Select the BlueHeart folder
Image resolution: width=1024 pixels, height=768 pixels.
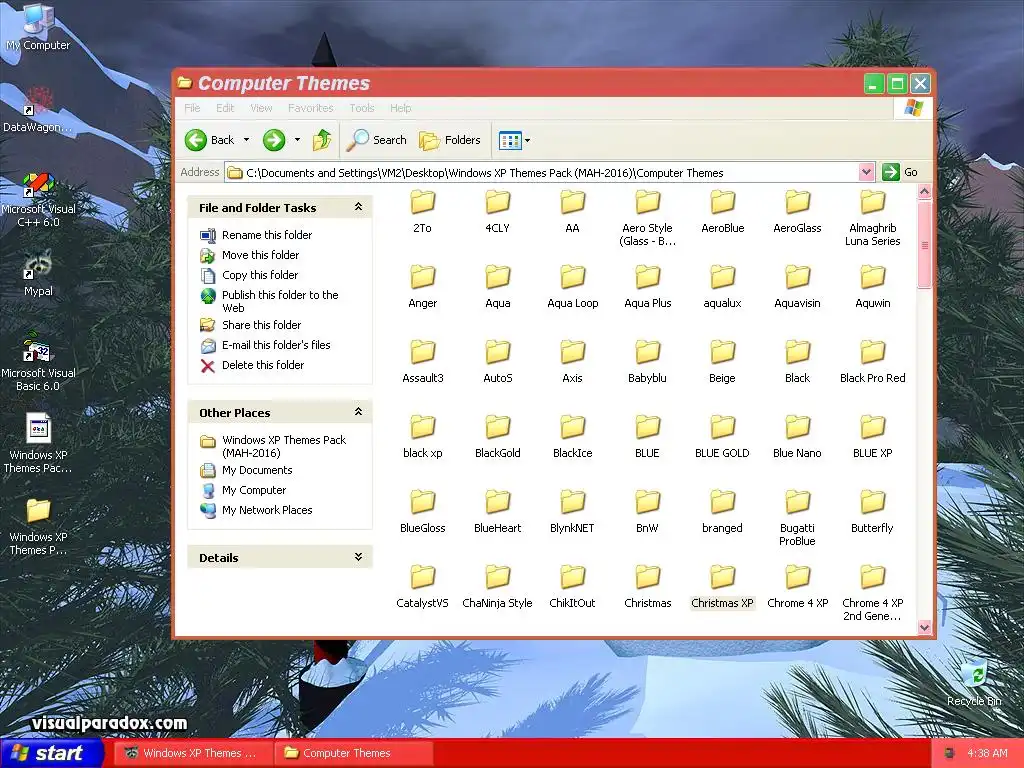498,511
